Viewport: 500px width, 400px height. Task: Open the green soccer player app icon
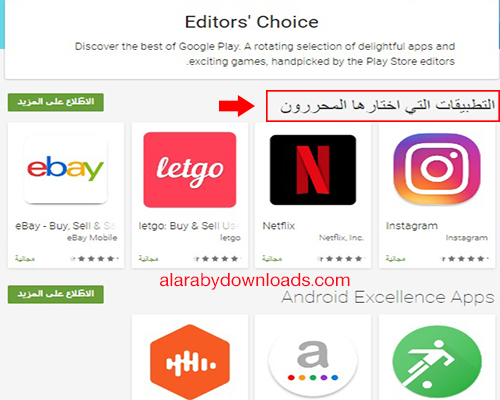pyautogui.click(x=437, y=362)
